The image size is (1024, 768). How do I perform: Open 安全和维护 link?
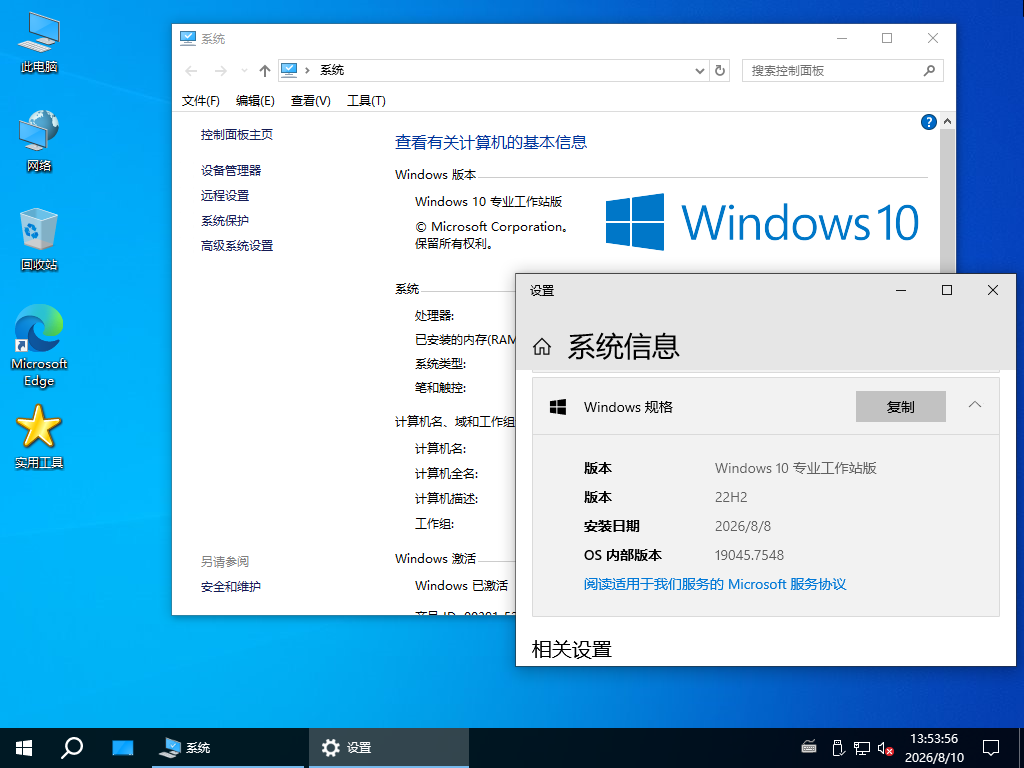click(231, 586)
